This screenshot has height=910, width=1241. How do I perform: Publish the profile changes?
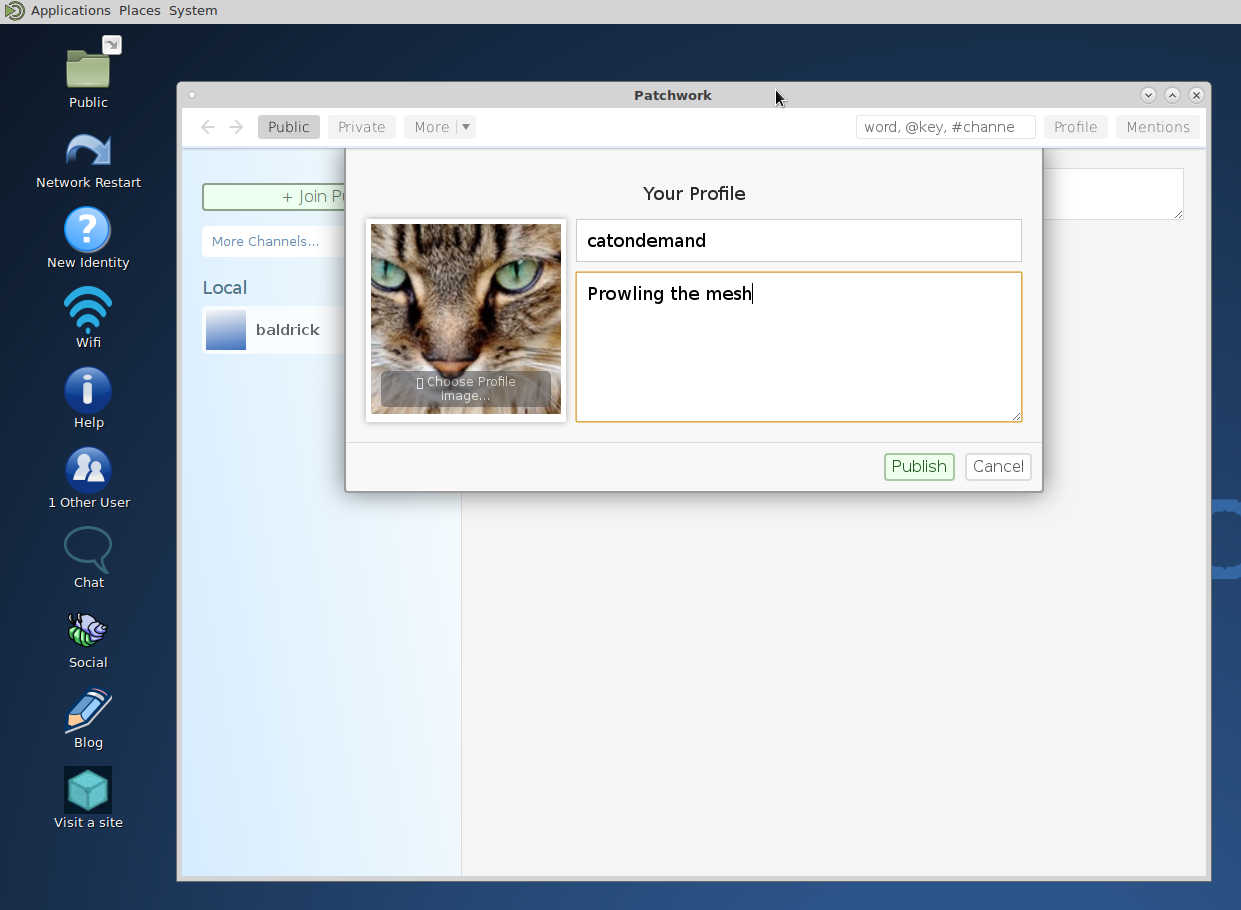[919, 467]
